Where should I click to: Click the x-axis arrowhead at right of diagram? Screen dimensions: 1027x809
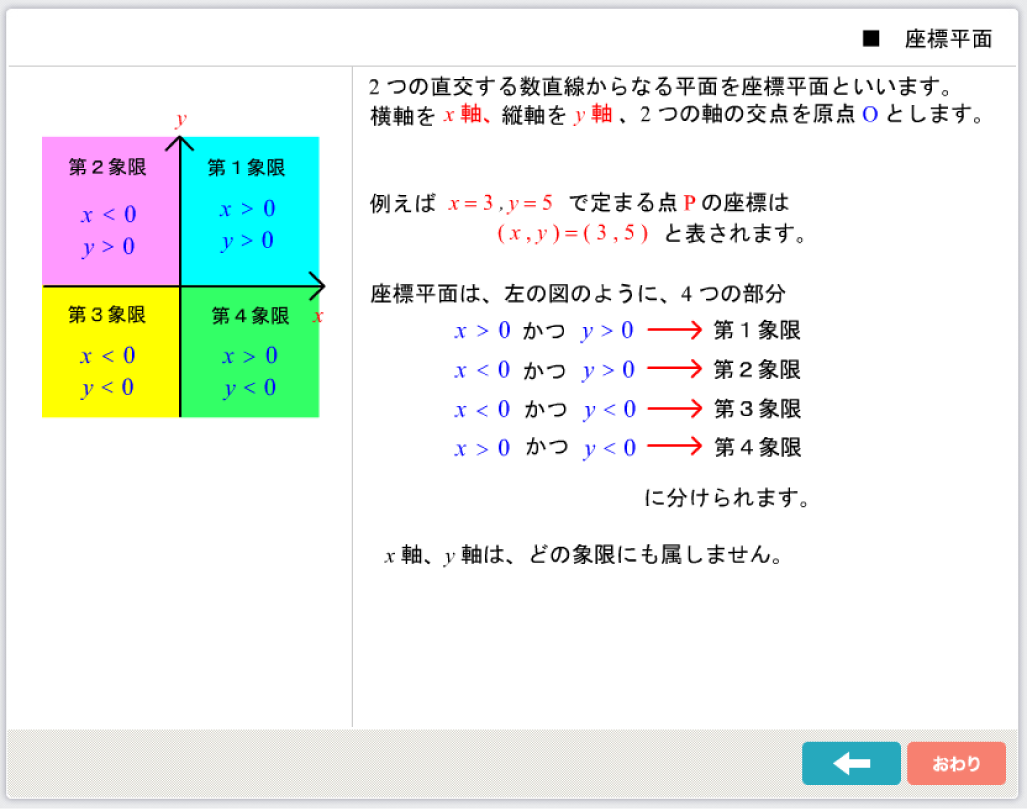coord(318,287)
